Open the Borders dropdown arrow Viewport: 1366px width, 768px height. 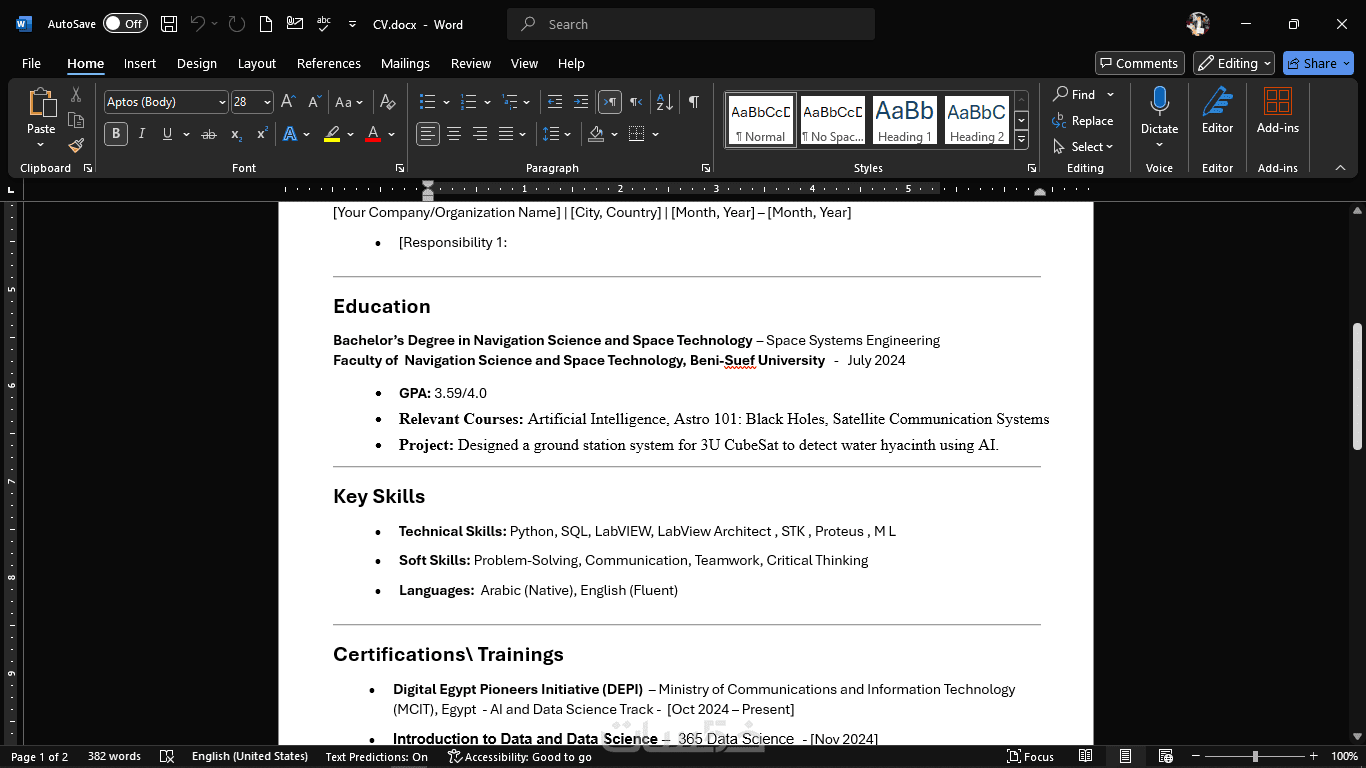tap(656, 134)
